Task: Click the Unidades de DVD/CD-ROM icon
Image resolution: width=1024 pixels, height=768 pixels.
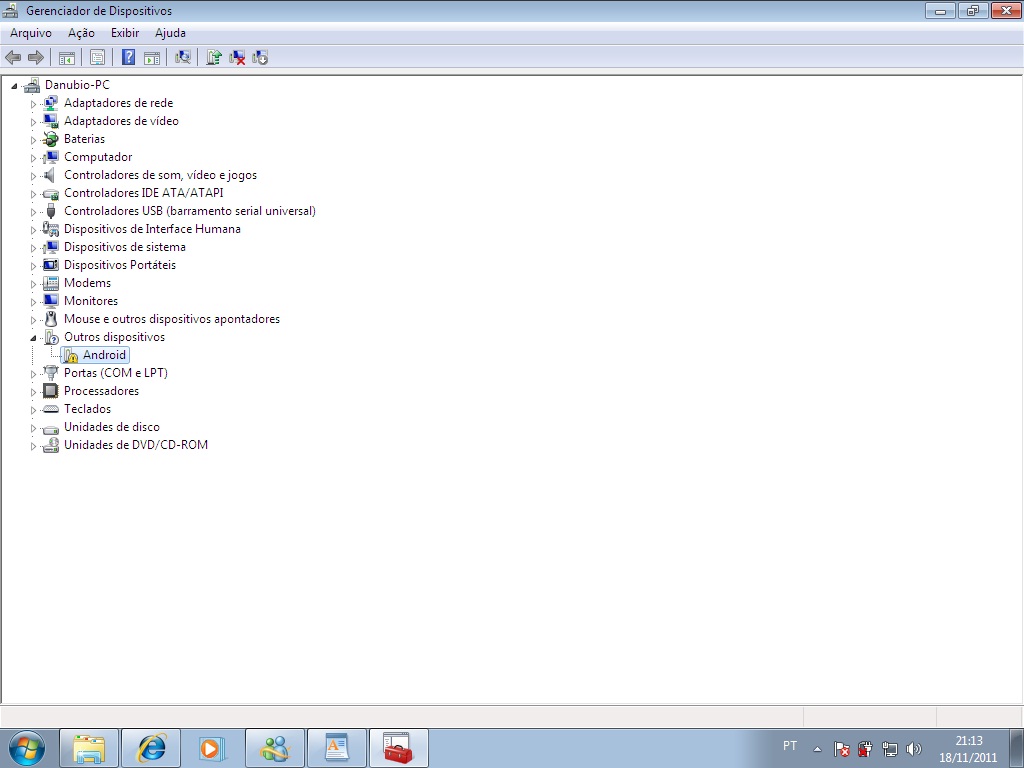Action: point(50,445)
